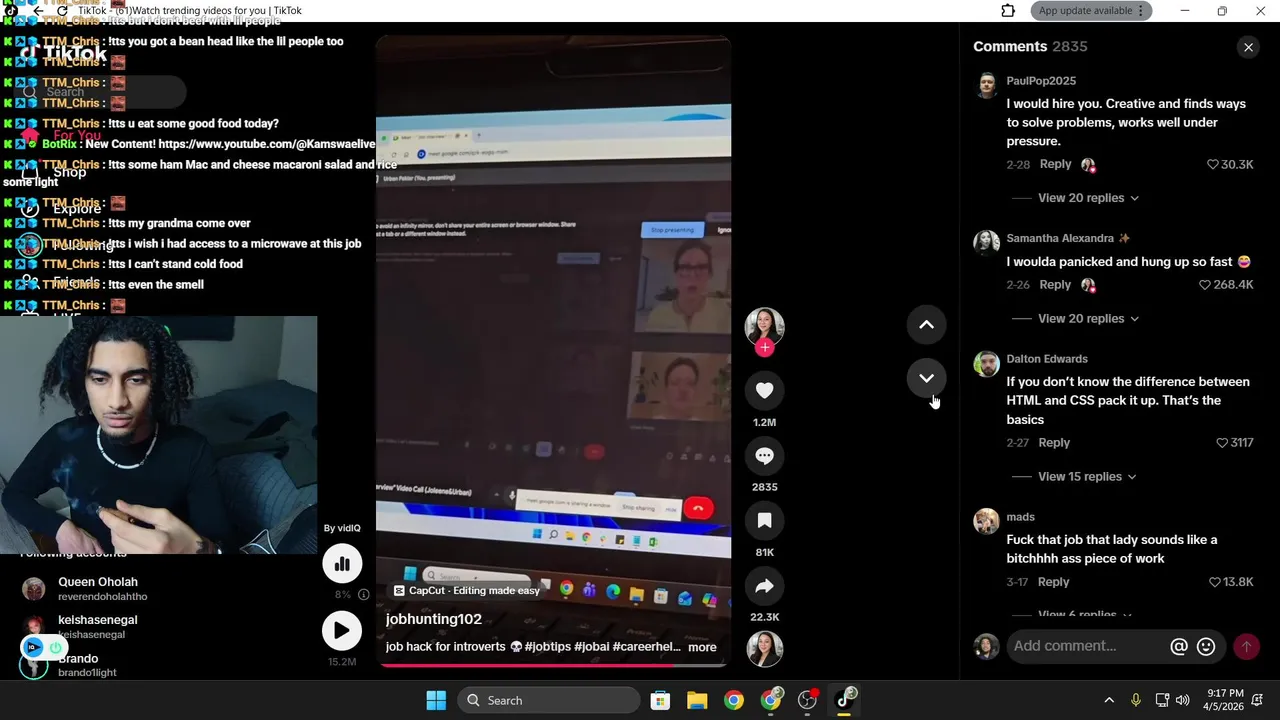Open the vidIQ stats bar-chart button
The height and width of the screenshot is (720, 1280).
coord(342,564)
